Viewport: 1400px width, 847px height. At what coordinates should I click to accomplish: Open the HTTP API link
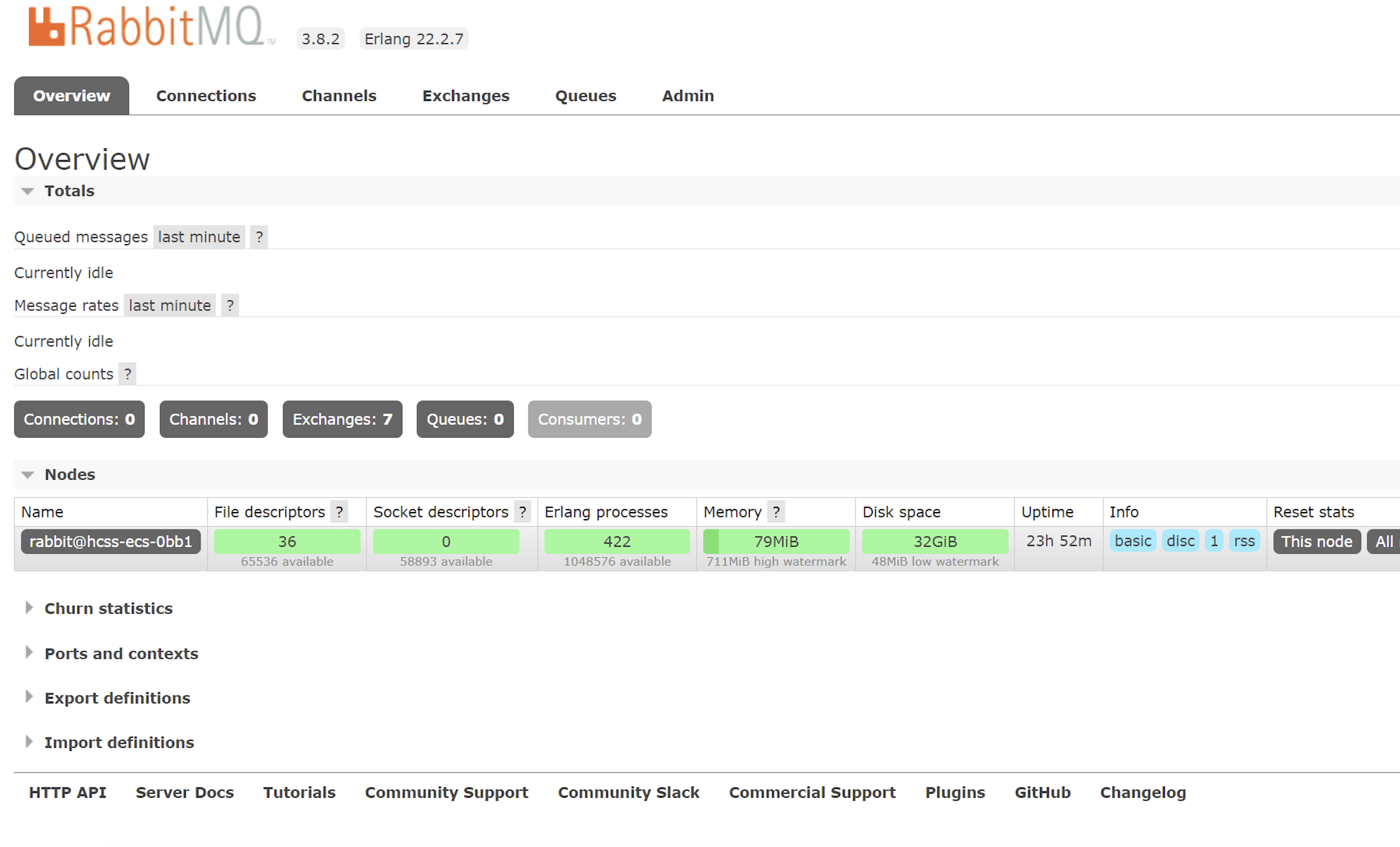[x=67, y=792]
